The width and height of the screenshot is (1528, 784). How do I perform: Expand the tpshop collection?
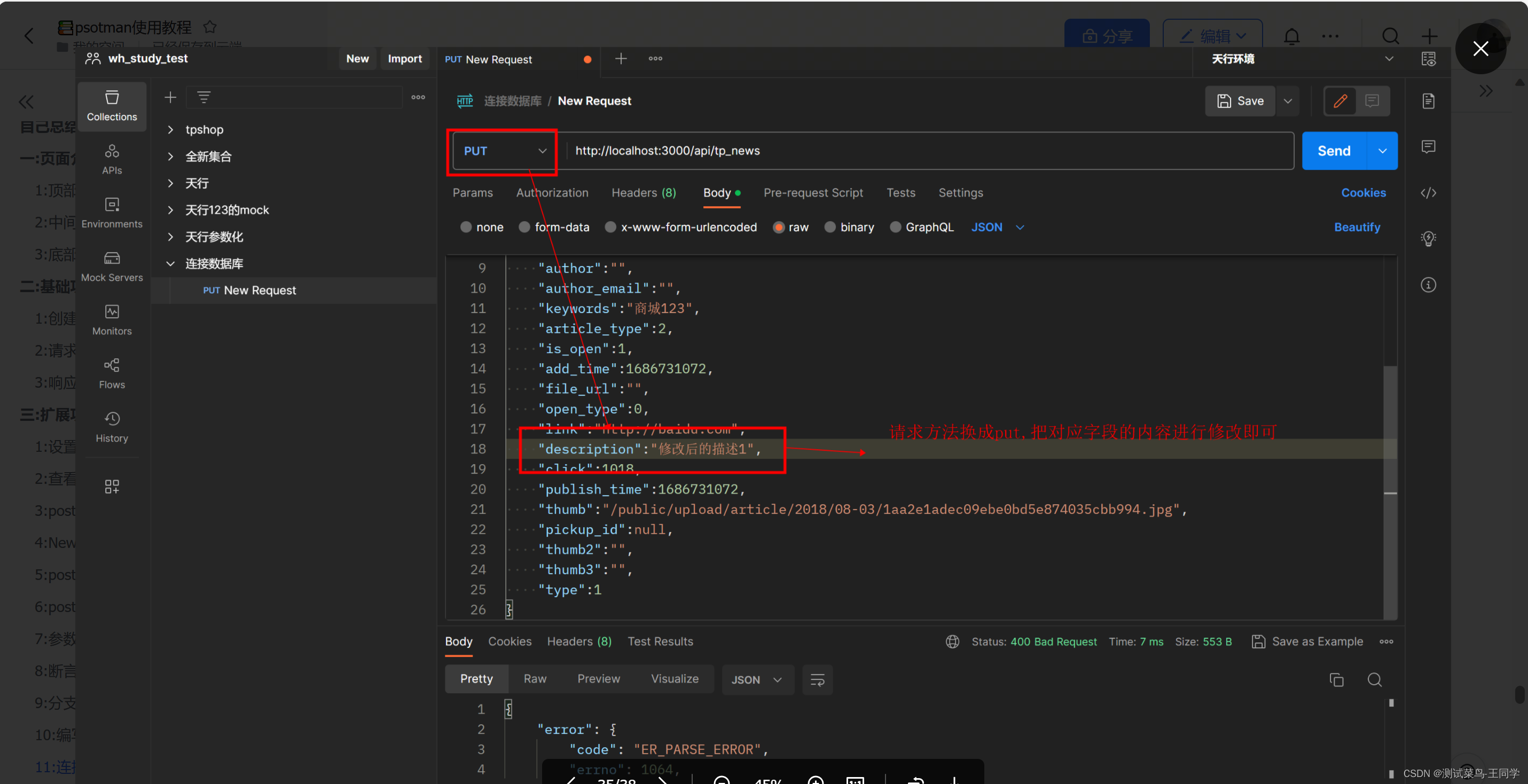(170, 129)
